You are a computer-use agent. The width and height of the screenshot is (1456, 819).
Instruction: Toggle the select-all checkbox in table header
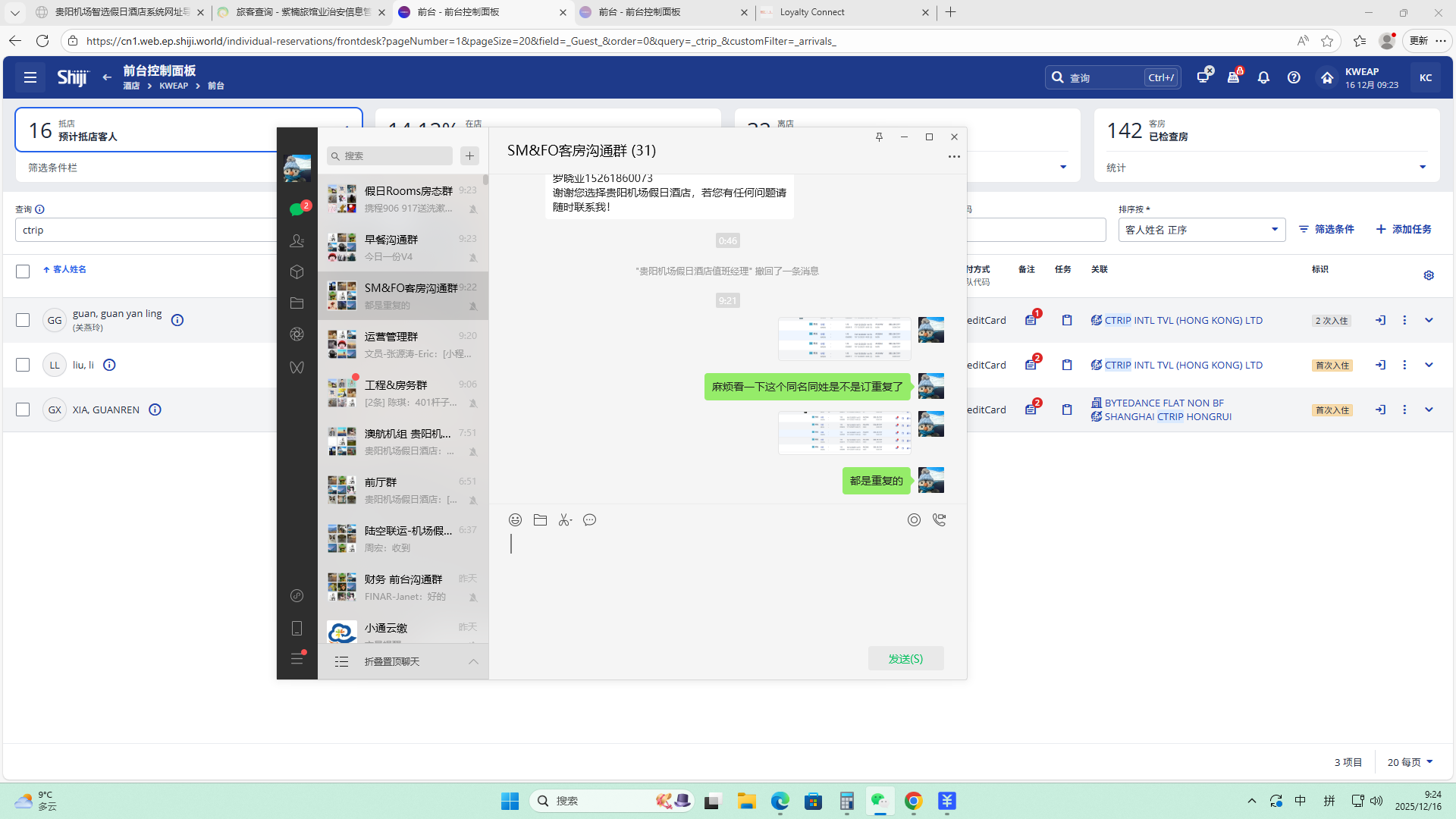click(23, 271)
